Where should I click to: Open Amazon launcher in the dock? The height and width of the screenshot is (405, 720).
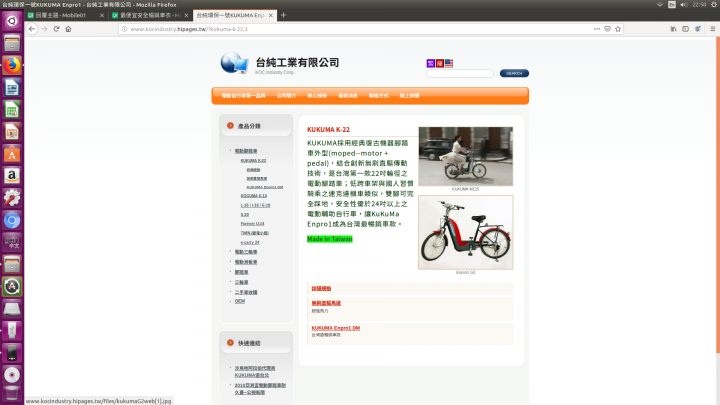[12, 176]
